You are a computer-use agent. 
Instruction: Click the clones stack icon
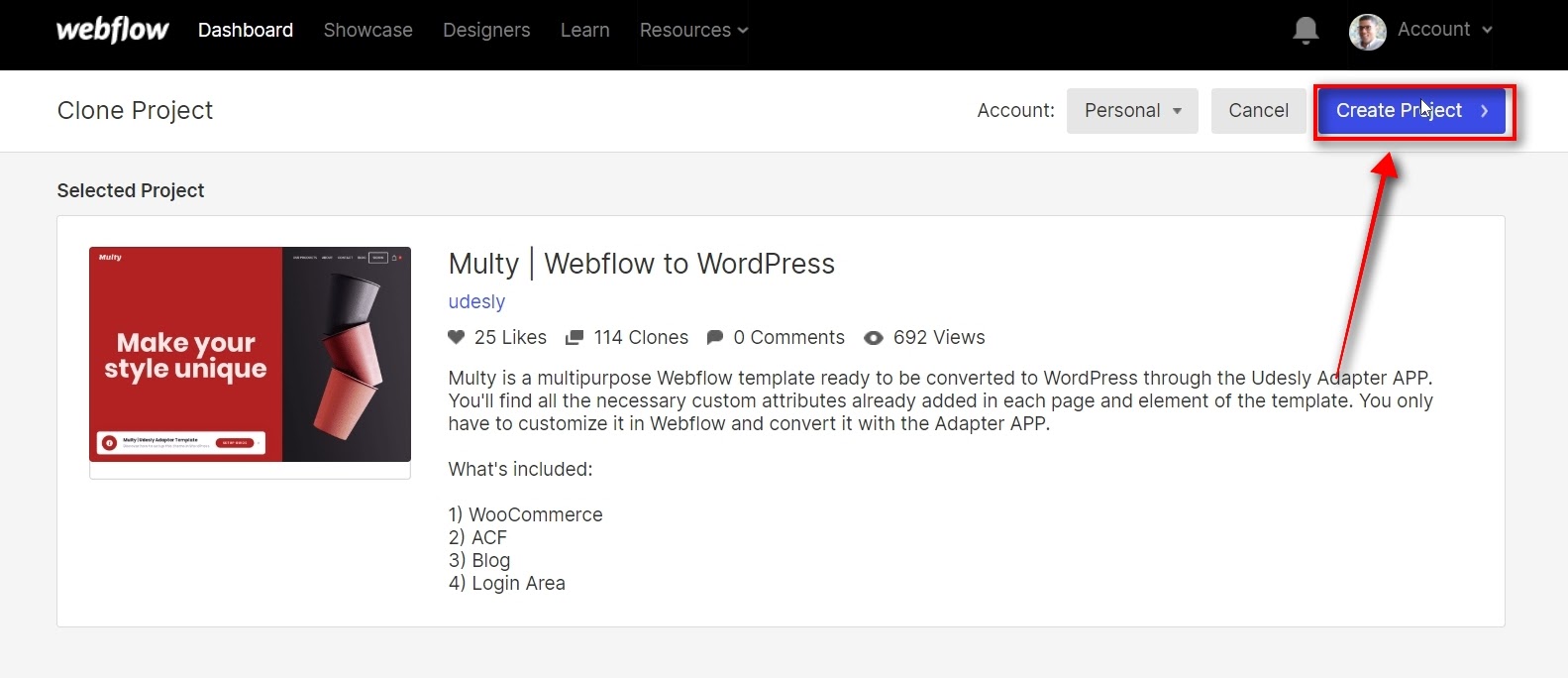click(574, 338)
